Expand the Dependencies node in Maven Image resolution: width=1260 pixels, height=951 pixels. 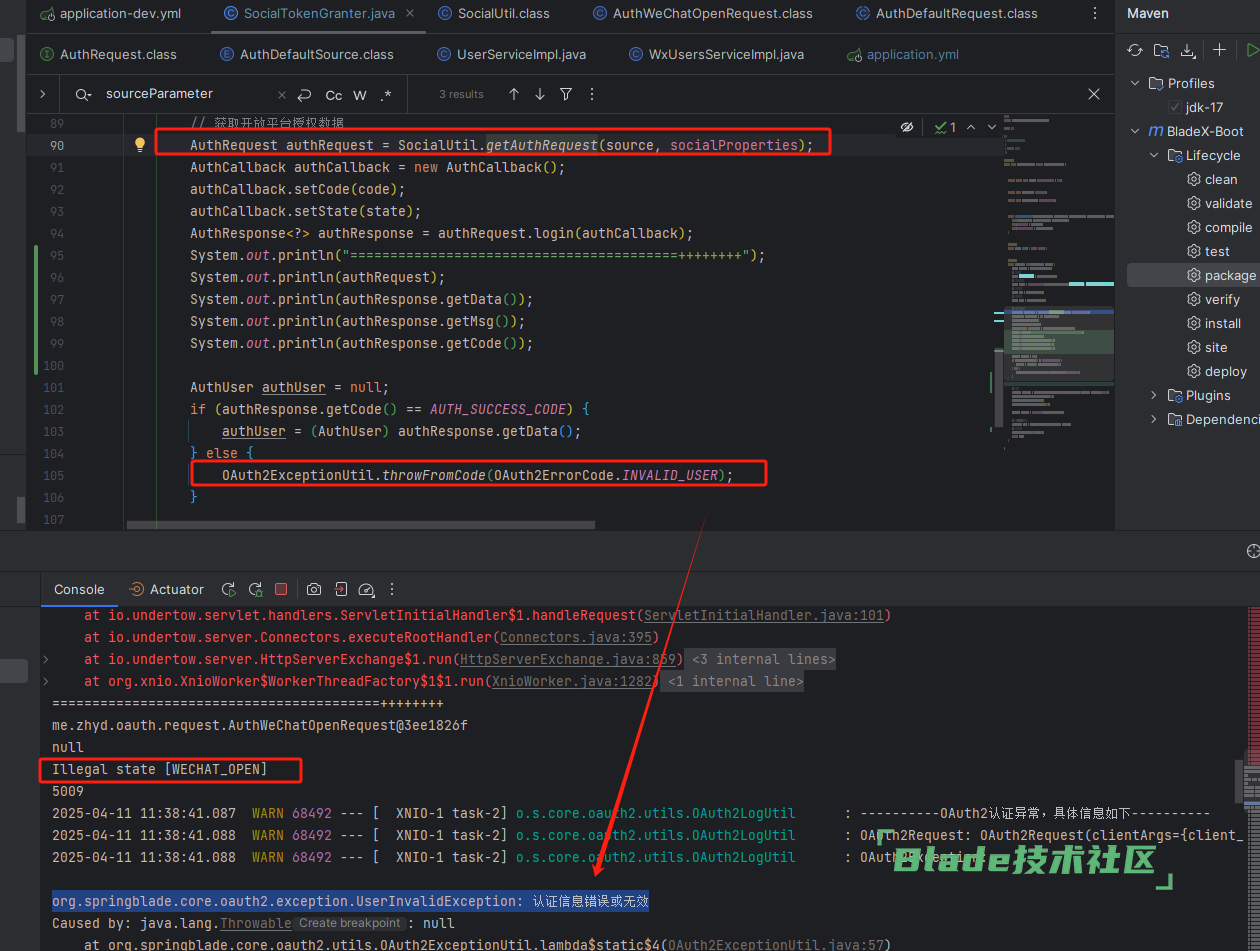coord(1154,419)
